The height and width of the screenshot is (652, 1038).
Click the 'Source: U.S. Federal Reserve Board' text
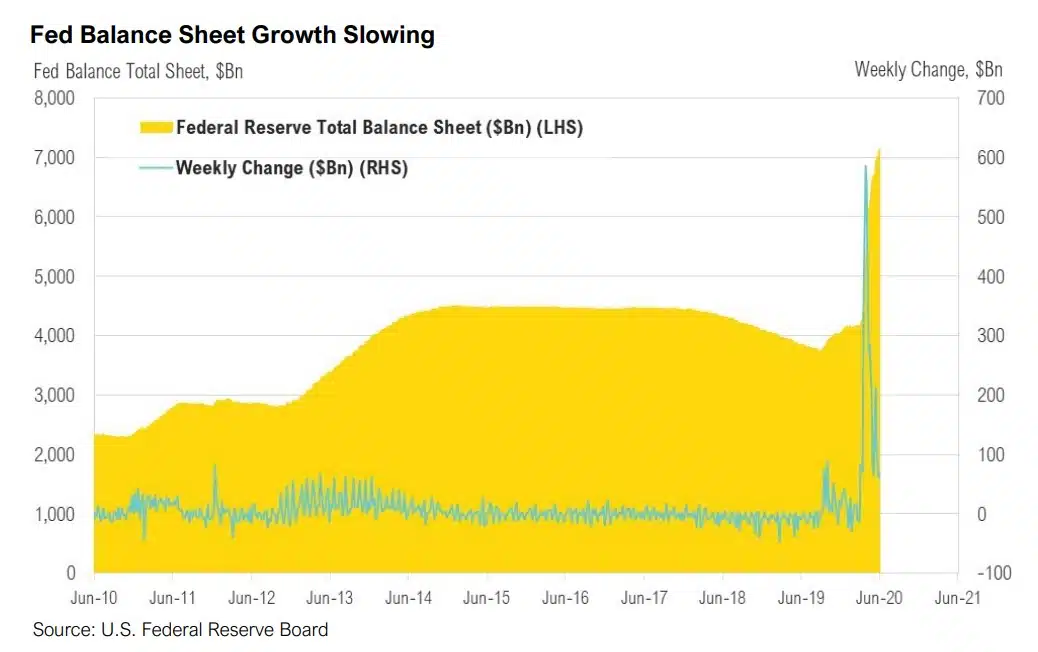[180, 630]
